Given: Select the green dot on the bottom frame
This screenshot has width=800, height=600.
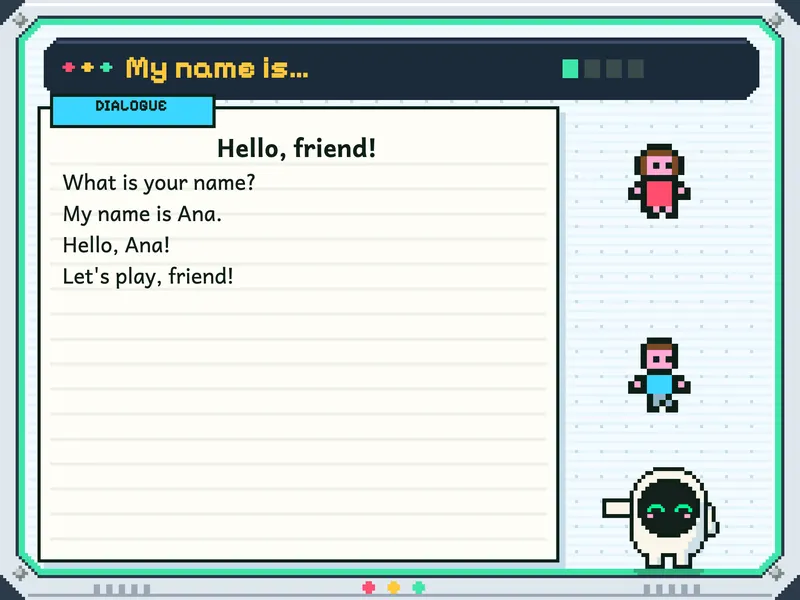Looking at the screenshot, I should [x=418, y=588].
